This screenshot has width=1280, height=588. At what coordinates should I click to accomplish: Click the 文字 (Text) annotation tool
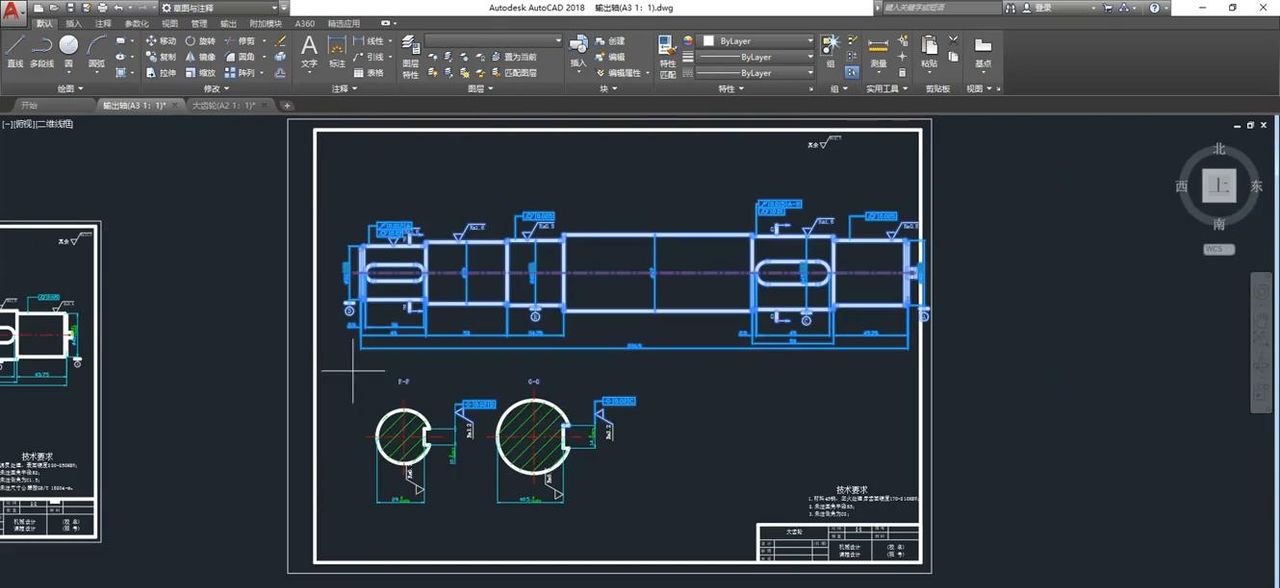[x=309, y=50]
